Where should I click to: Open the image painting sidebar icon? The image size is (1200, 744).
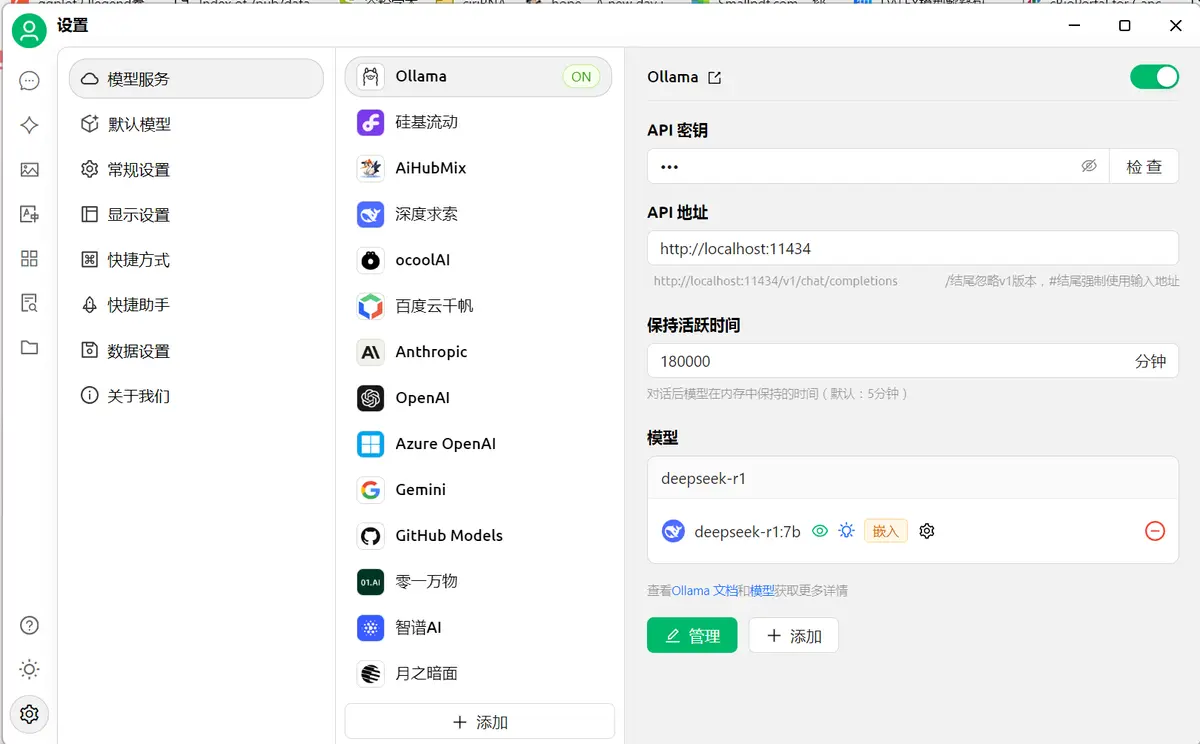29,170
